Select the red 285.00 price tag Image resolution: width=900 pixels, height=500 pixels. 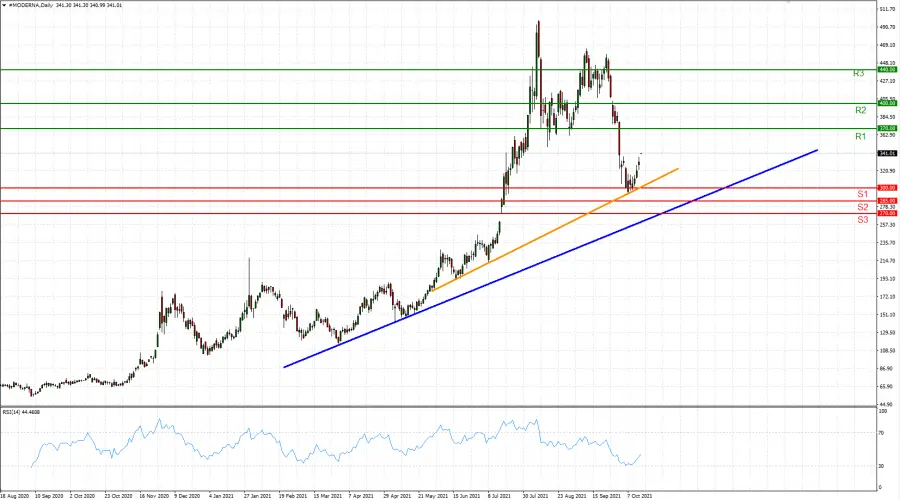887,201
